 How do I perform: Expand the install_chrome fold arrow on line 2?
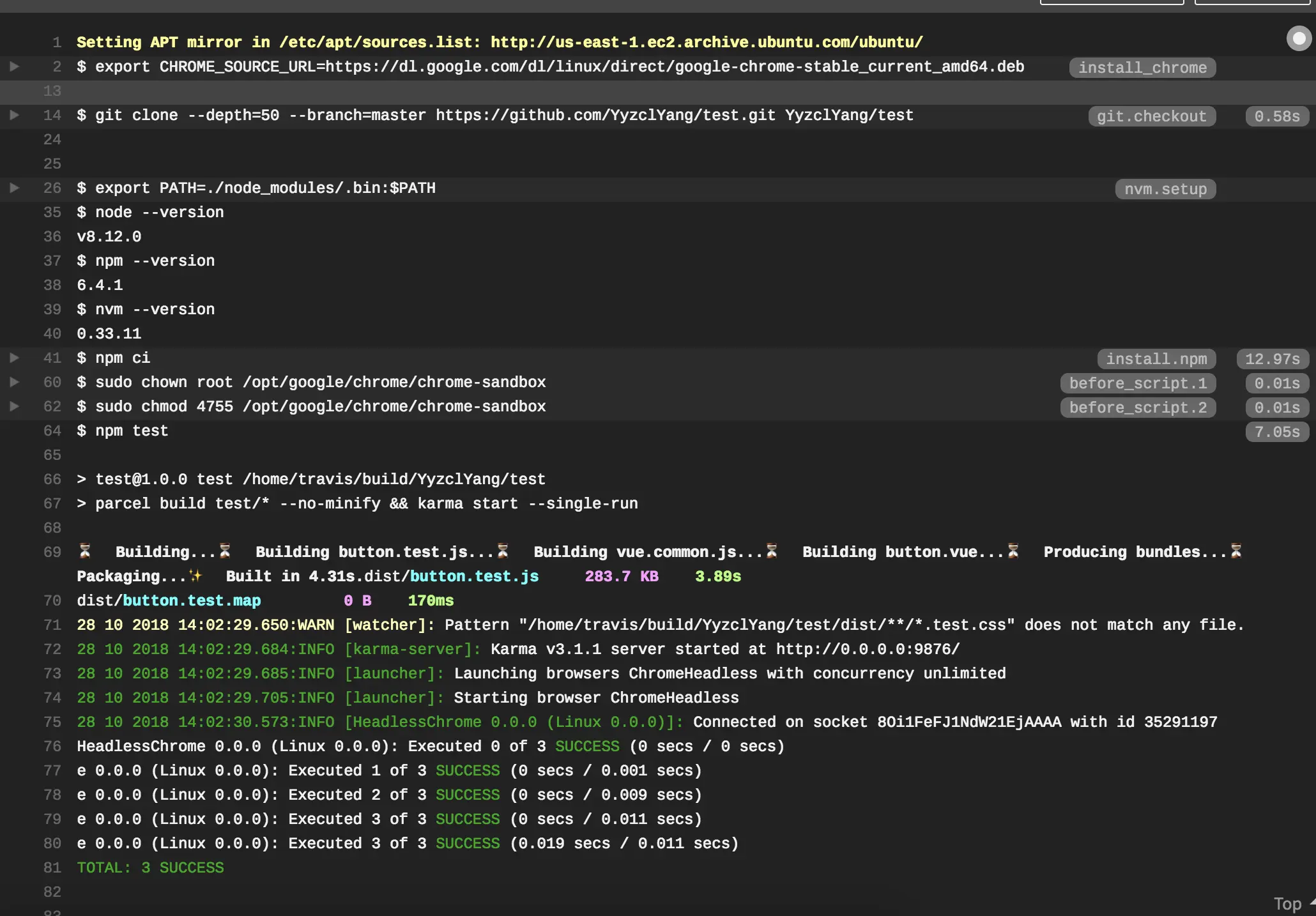(x=14, y=66)
